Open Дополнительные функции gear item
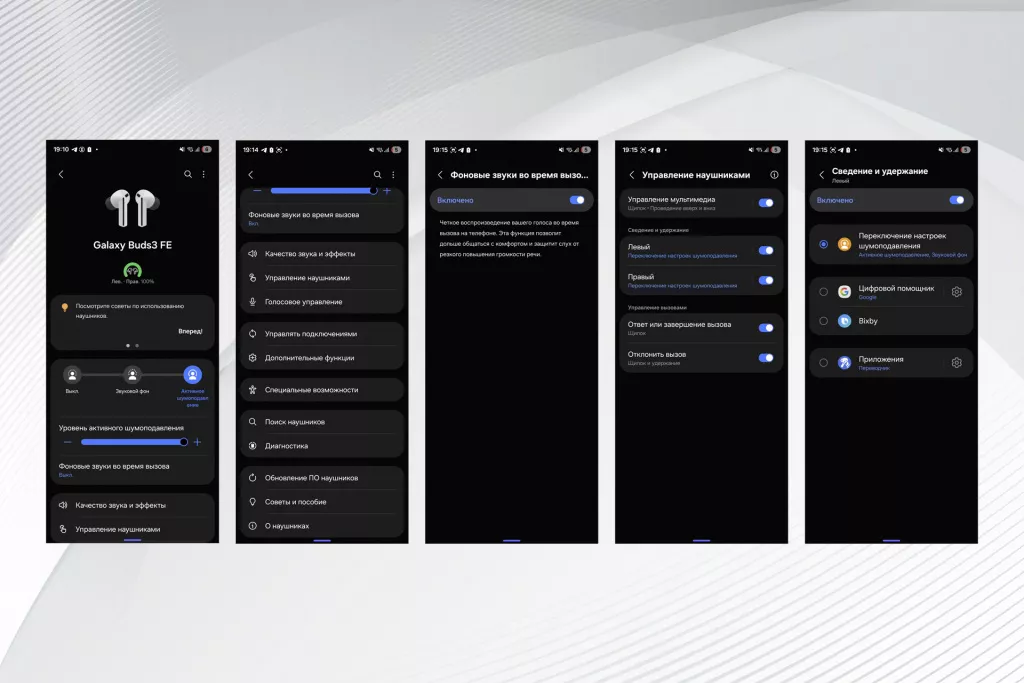The image size is (1024, 683). tap(322, 358)
